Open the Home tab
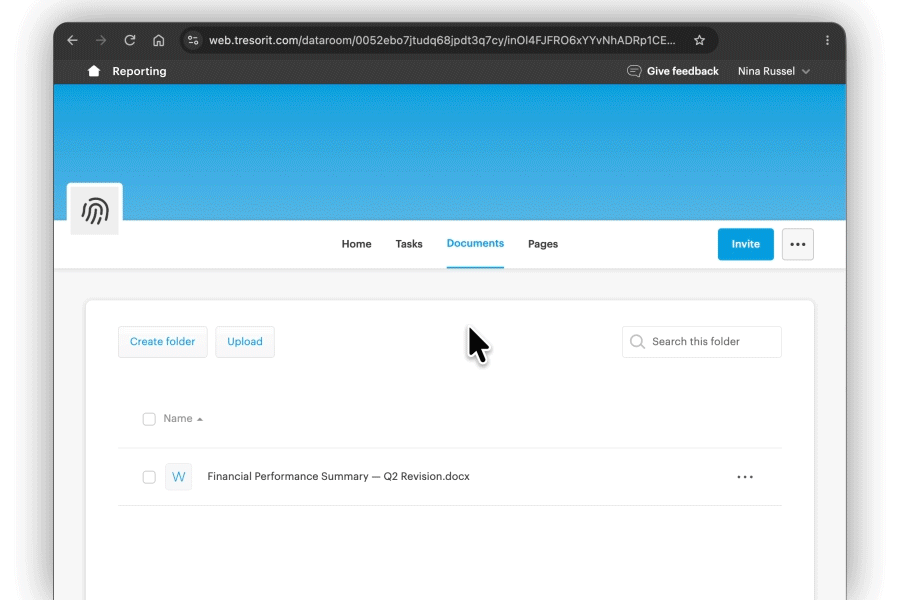 pyautogui.click(x=356, y=244)
